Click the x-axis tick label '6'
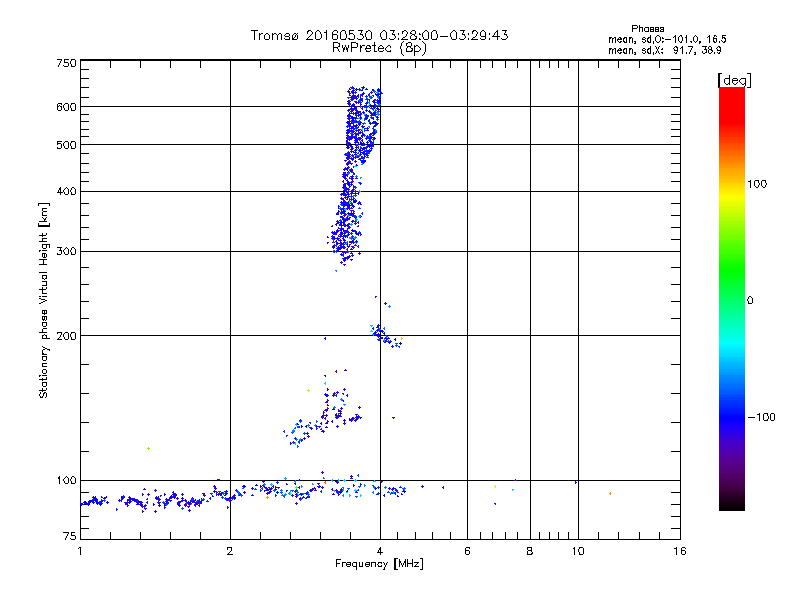 467,551
